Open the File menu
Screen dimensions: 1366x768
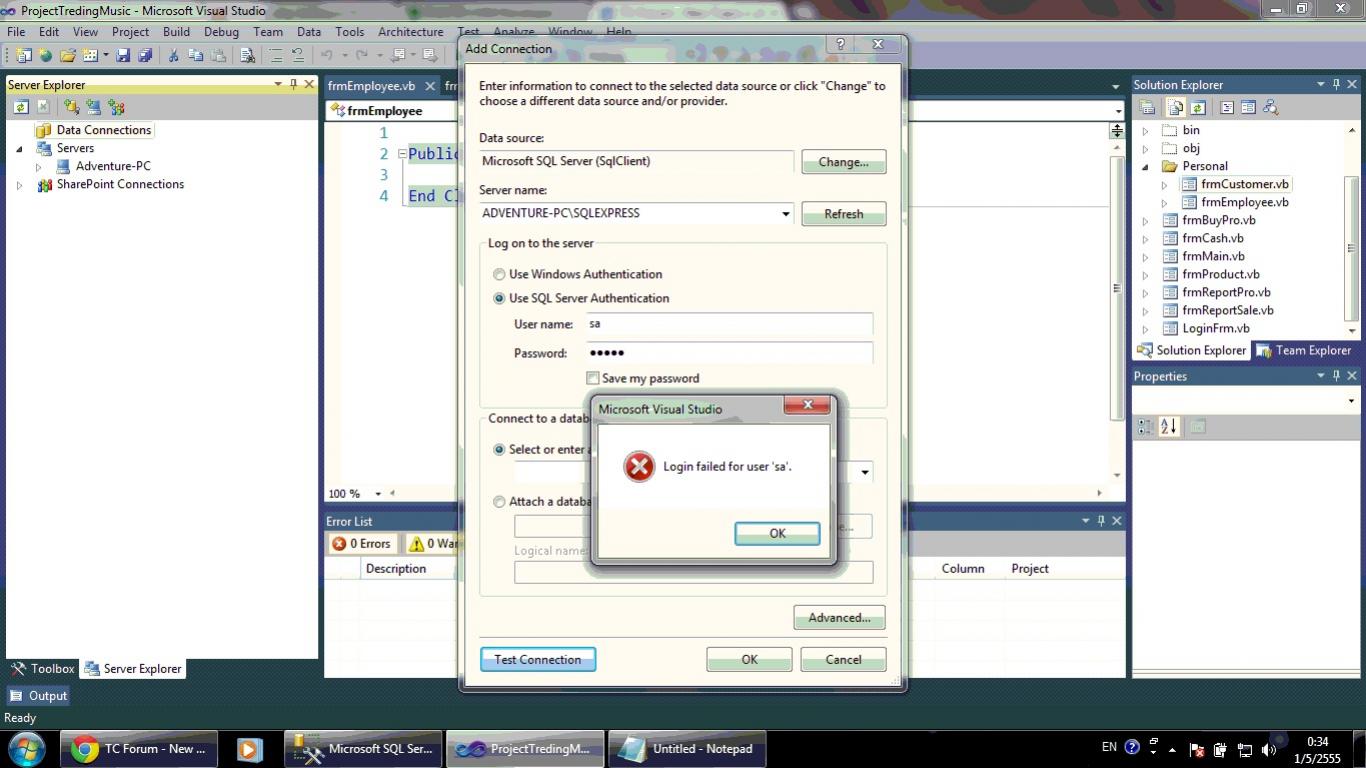pos(16,32)
